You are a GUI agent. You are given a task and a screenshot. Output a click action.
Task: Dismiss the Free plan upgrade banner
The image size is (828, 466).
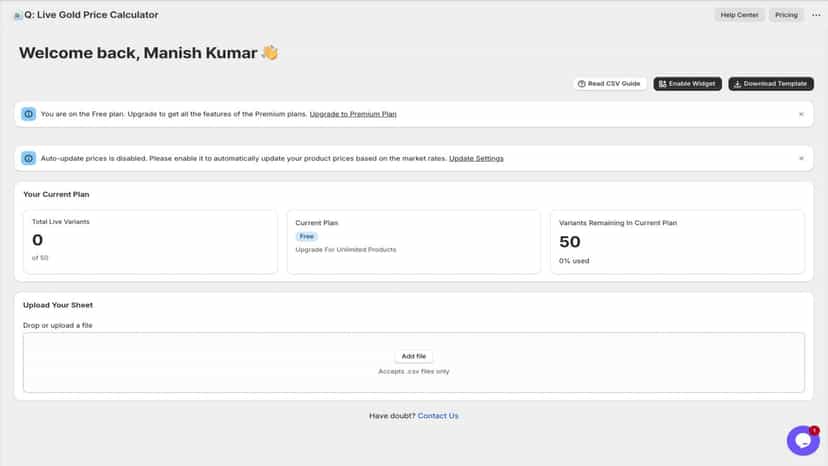click(801, 114)
